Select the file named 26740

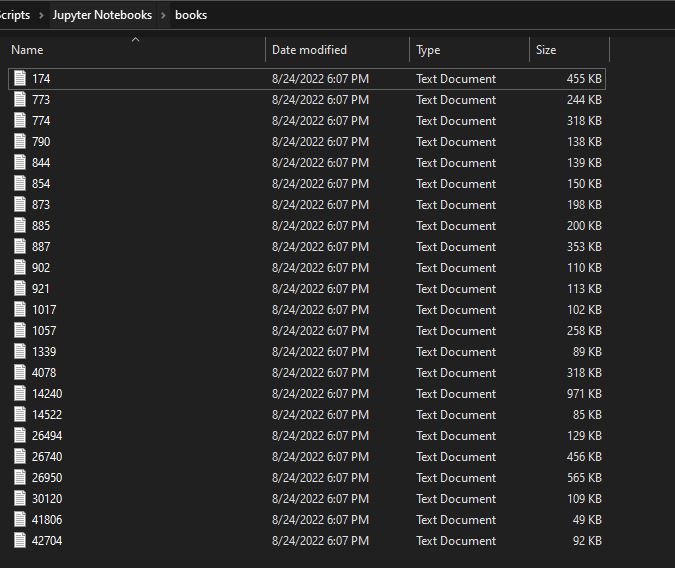[47, 457]
